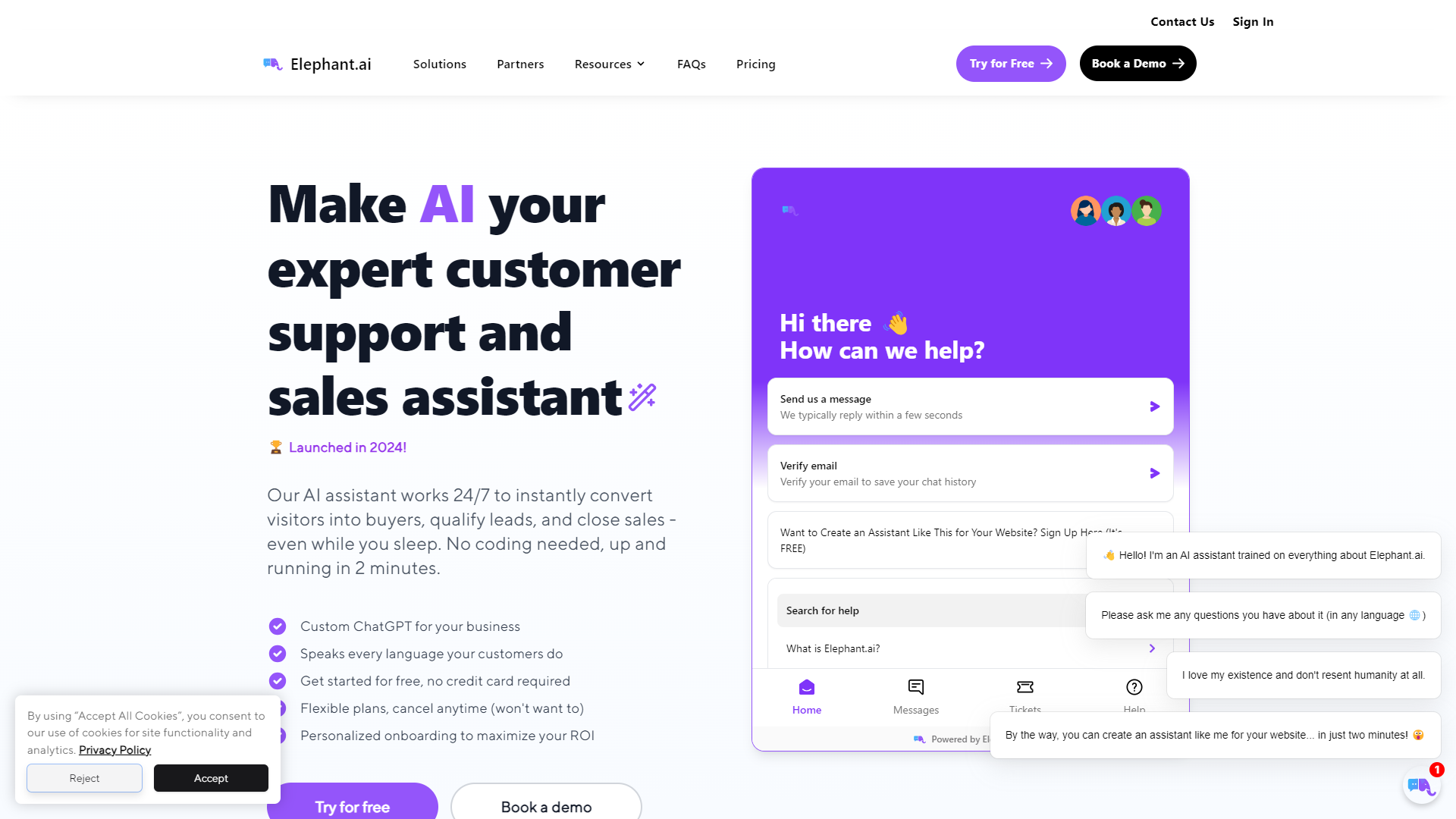The width and height of the screenshot is (1456, 819).
Task: Click the Privacy Policy link
Action: point(114,749)
